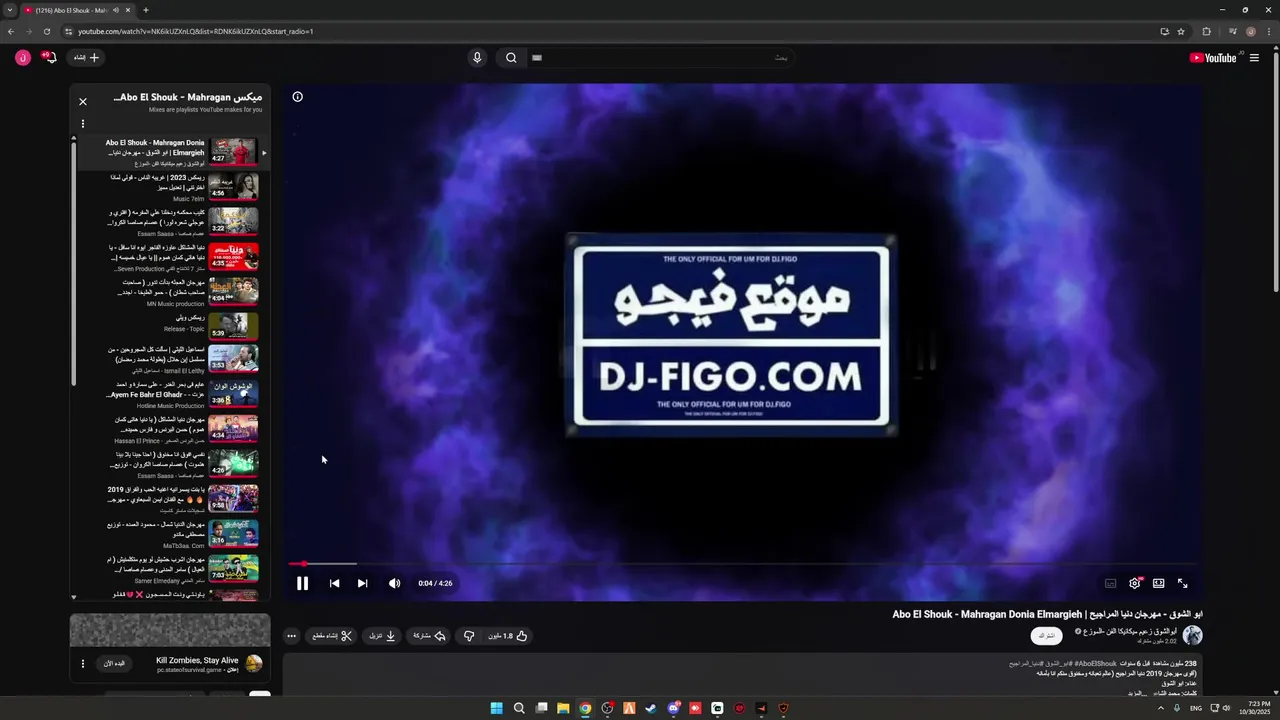Open Discord from the taskbar
The width and height of the screenshot is (1280, 720).
[x=673, y=708]
